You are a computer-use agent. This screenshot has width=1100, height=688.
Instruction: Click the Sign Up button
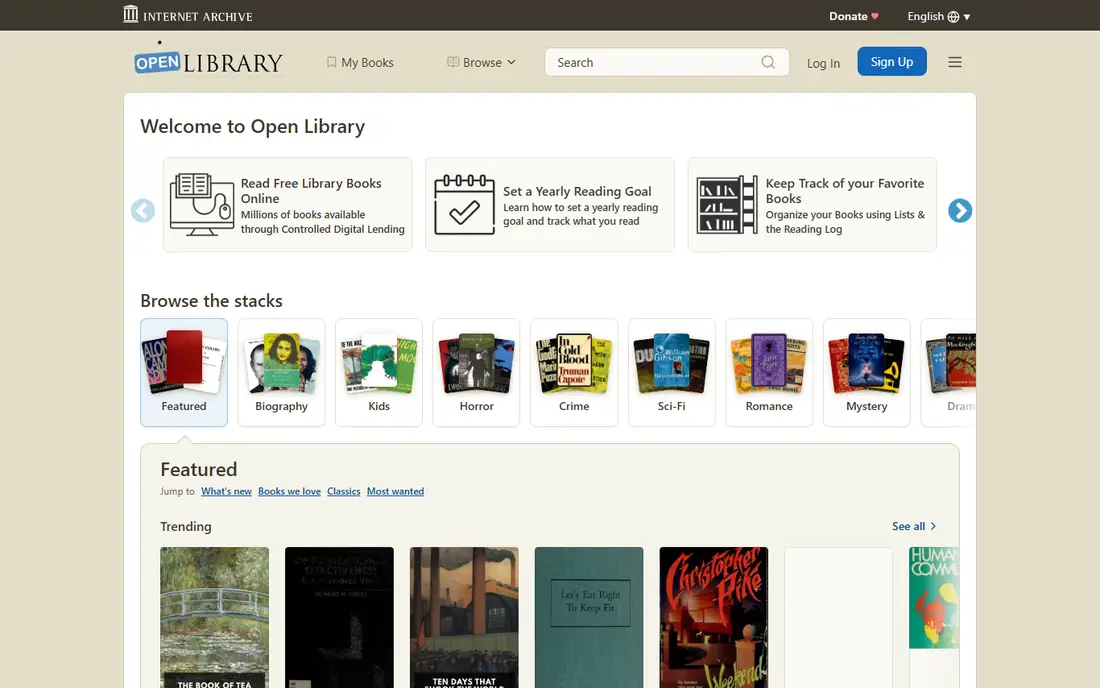pyautogui.click(x=892, y=62)
